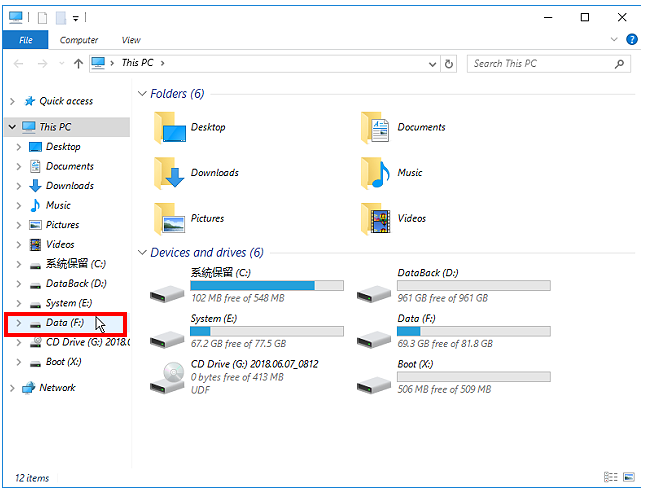Click the Properties icon in title bar
Screen dimensions: 649x493
[42, 17]
